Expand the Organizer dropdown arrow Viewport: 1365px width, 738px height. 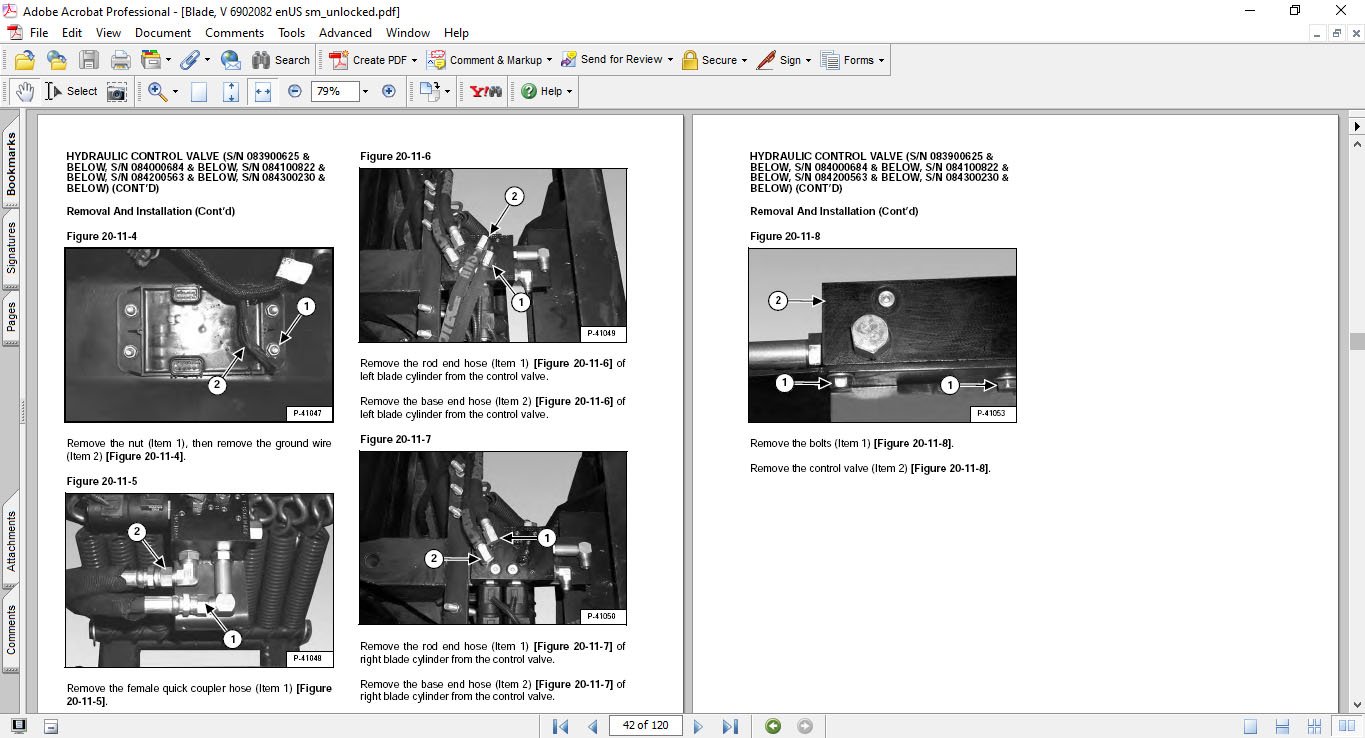pyautogui.click(x=168, y=60)
